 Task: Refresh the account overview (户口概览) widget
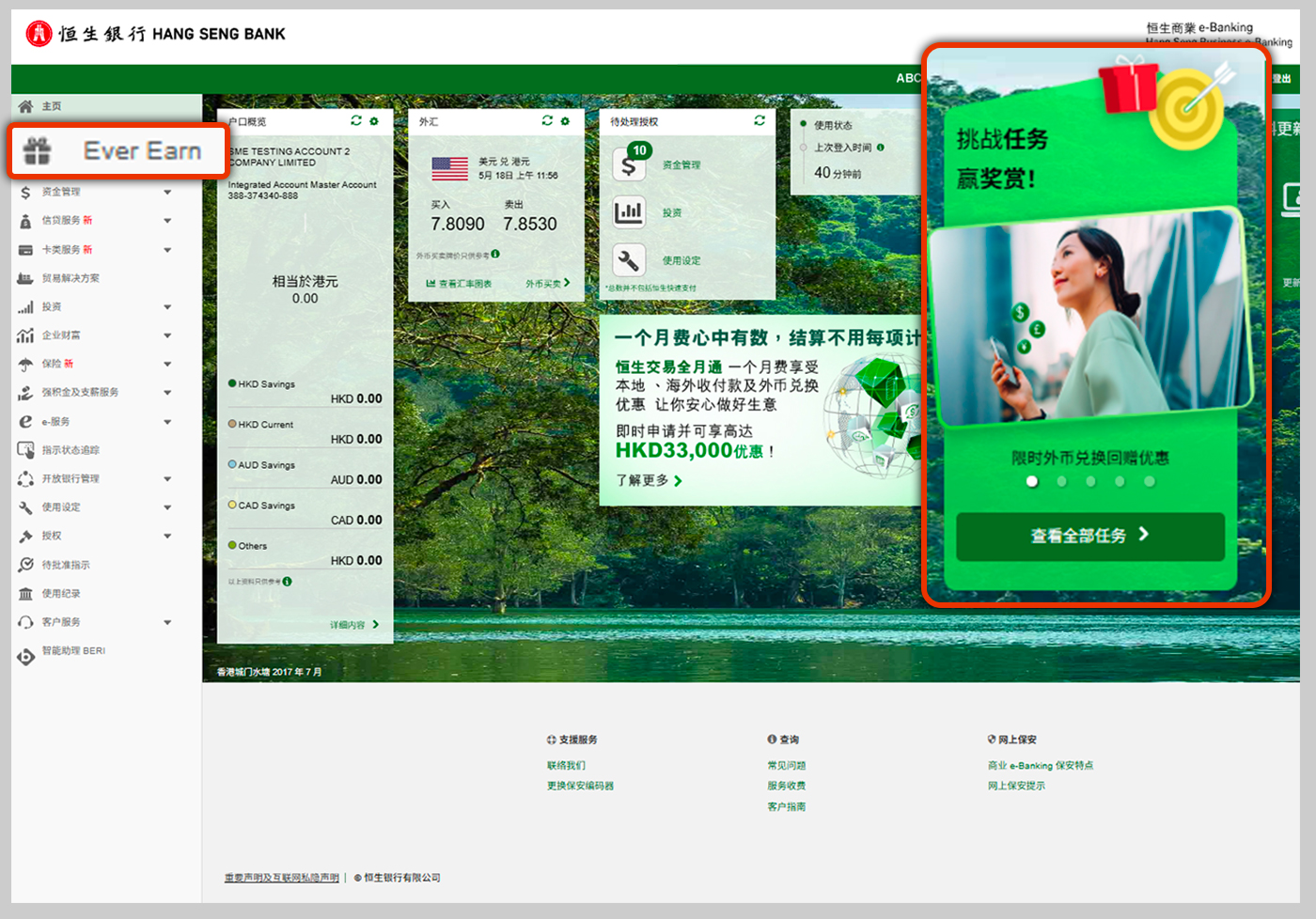pyautogui.click(x=355, y=120)
